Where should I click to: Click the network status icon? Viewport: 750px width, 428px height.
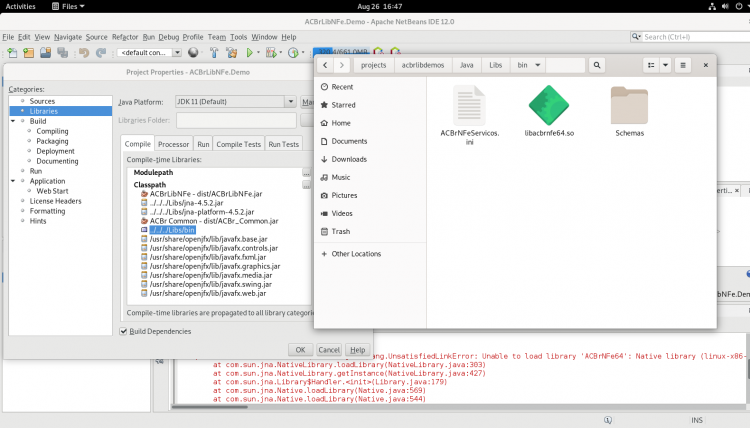(712, 6)
